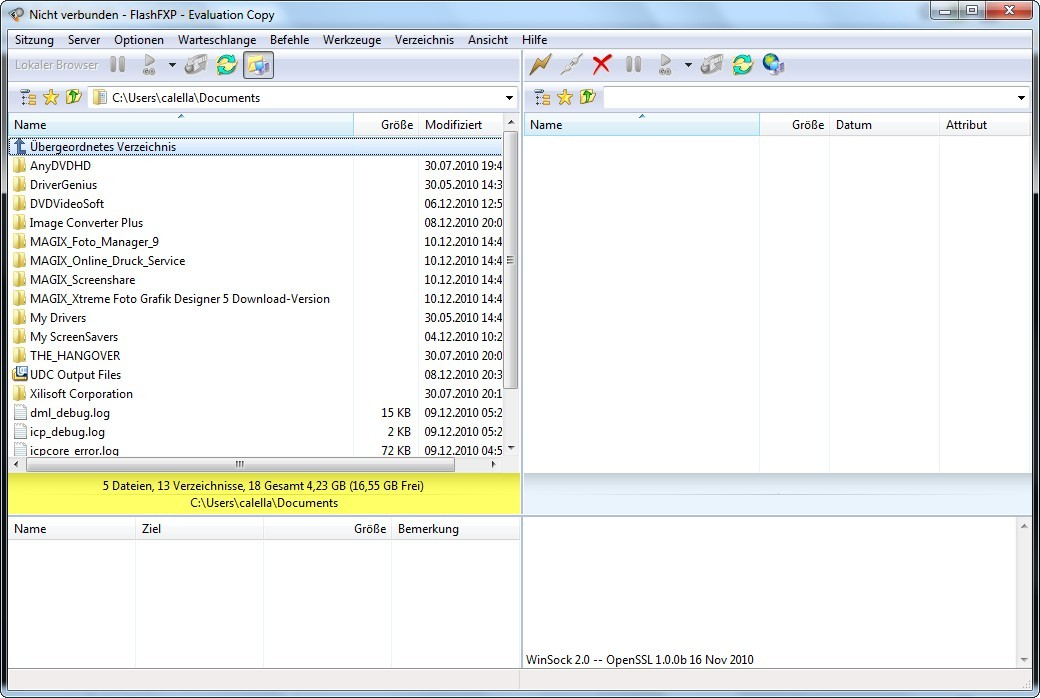Open the Werkzeuge menu
Image resolution: width=1040 pixels, height=698 pixels.
(352, 40)
